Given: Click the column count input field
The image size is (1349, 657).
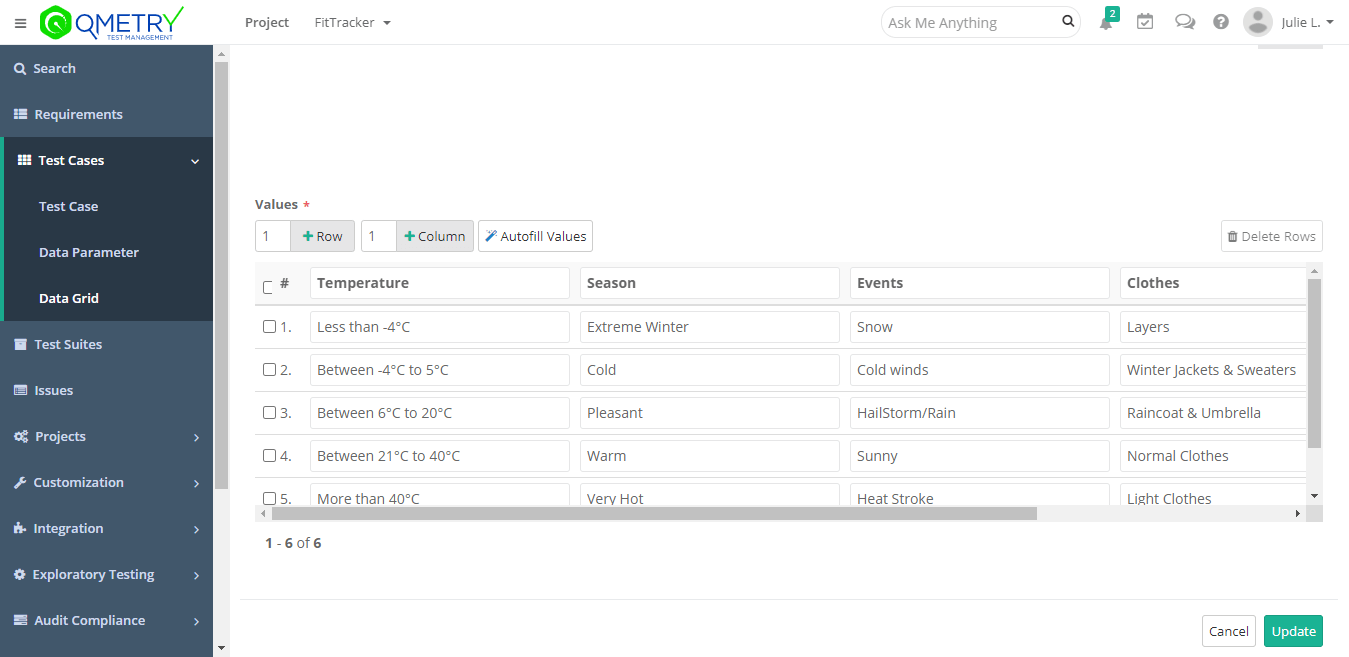Looking at the screenshot, I should 379,236.
